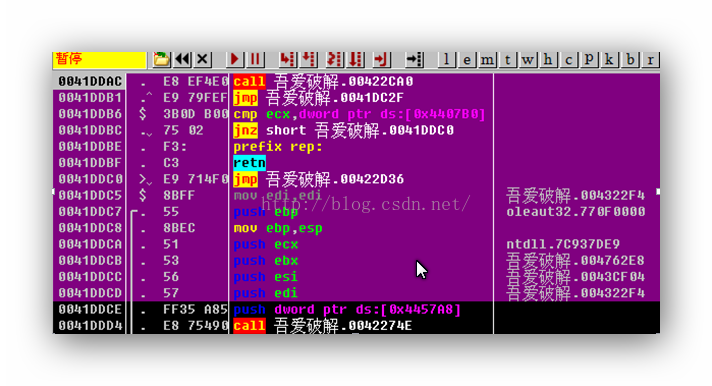
Task: Show Breakpoints via 'b' button
Action: pyautogui.click(x=630, y=59)
